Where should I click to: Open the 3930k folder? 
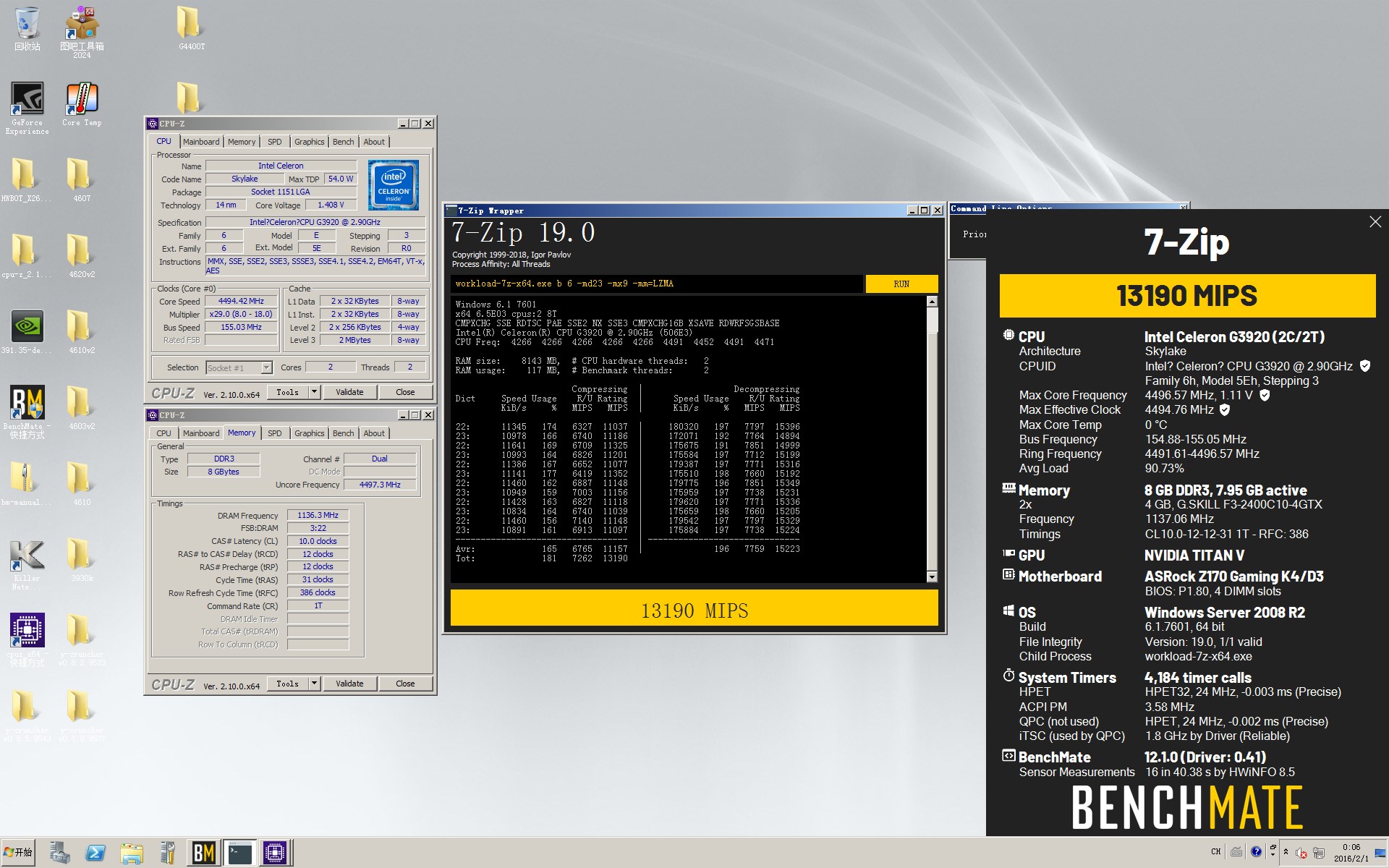coord(82,560)
